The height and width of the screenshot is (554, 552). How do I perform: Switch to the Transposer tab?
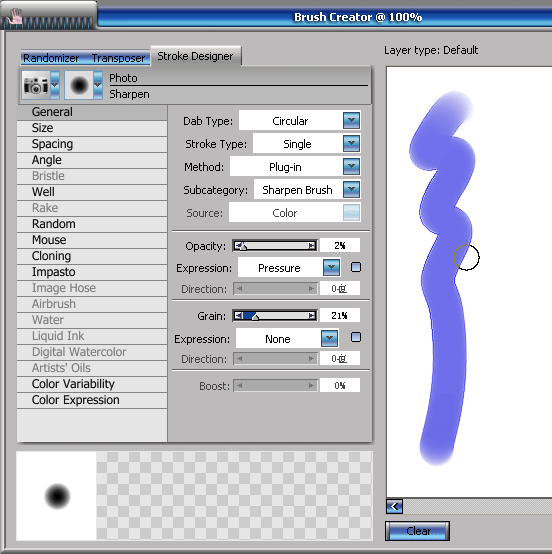(118, 58)
